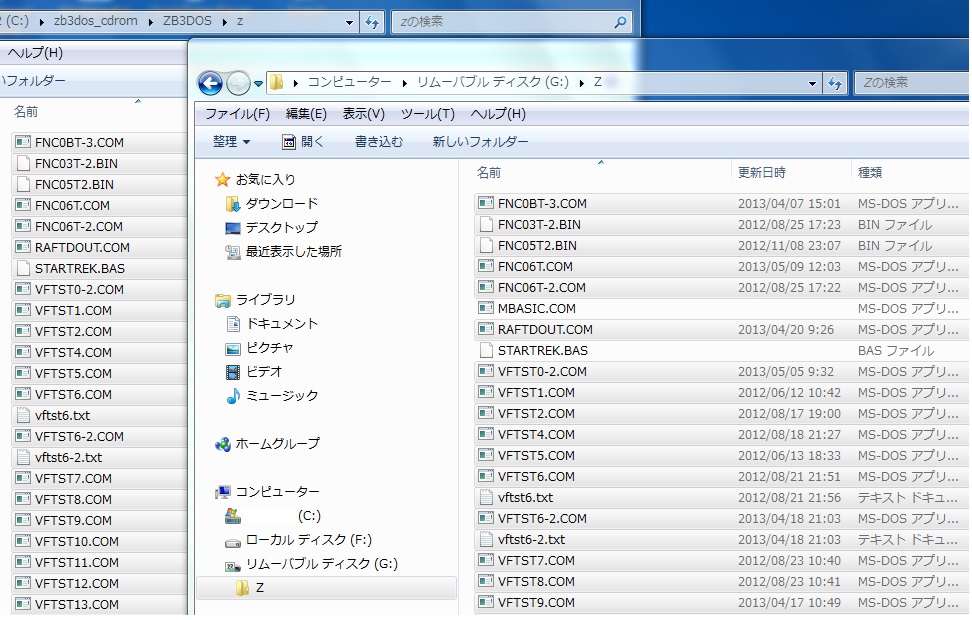972x620 pixels.
Task: Click the Forward arrow in the G: window
Action: [238, 83]
